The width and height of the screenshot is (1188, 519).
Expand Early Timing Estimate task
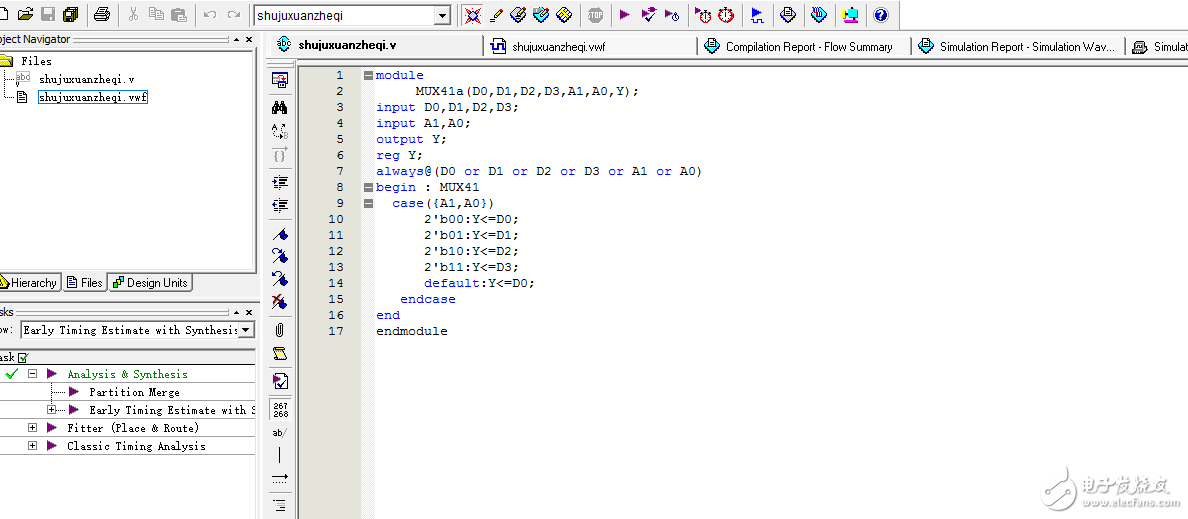(x=52, y=410)
